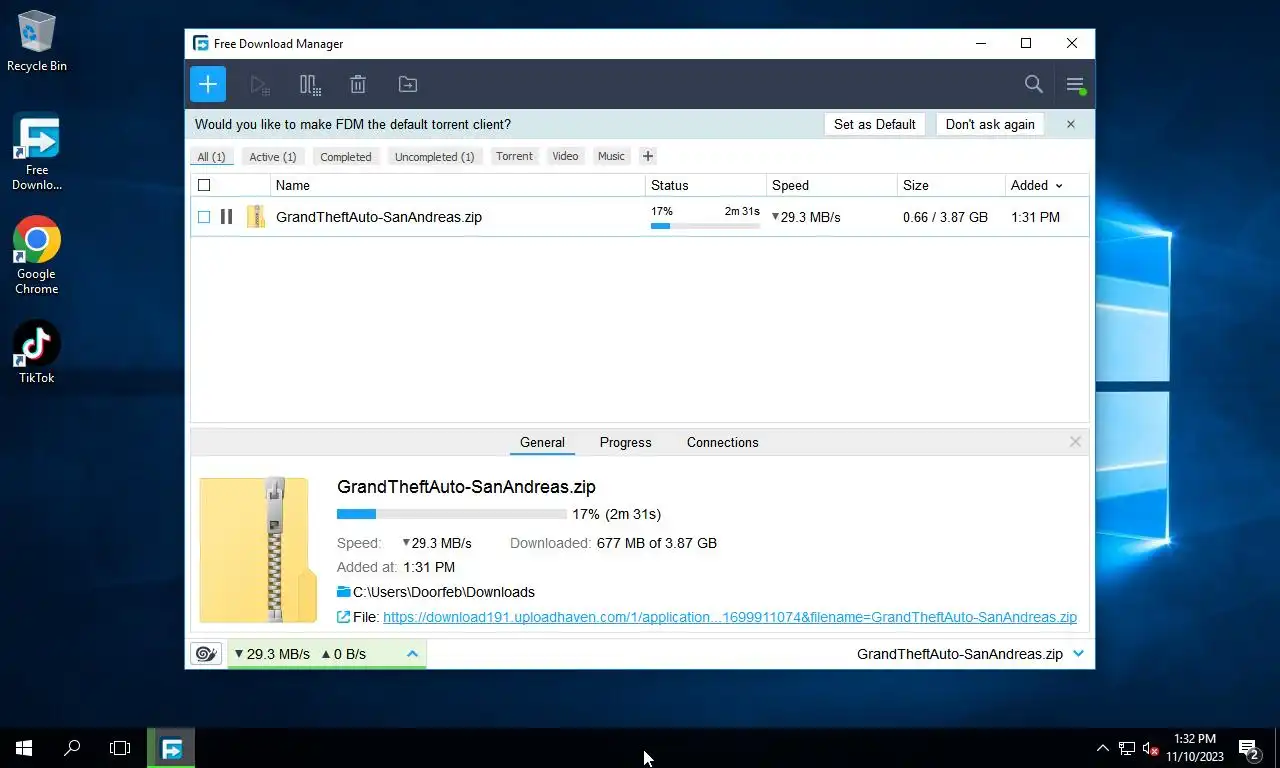This screenshot has height=768, width=1280.
Task: Dismiss the default torrent client banner
Action: click(1071, 124)
